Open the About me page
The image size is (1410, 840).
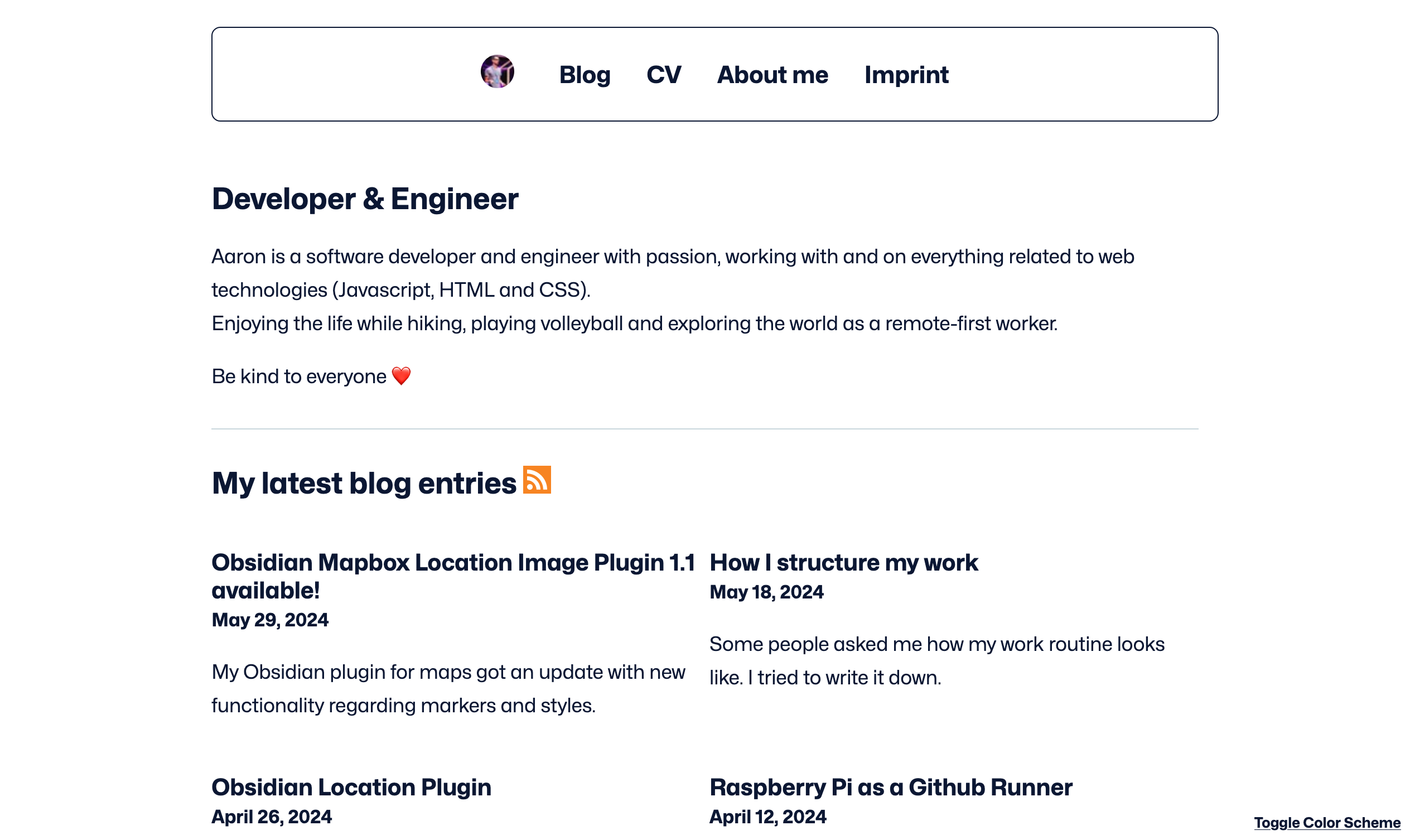point(772,75)
